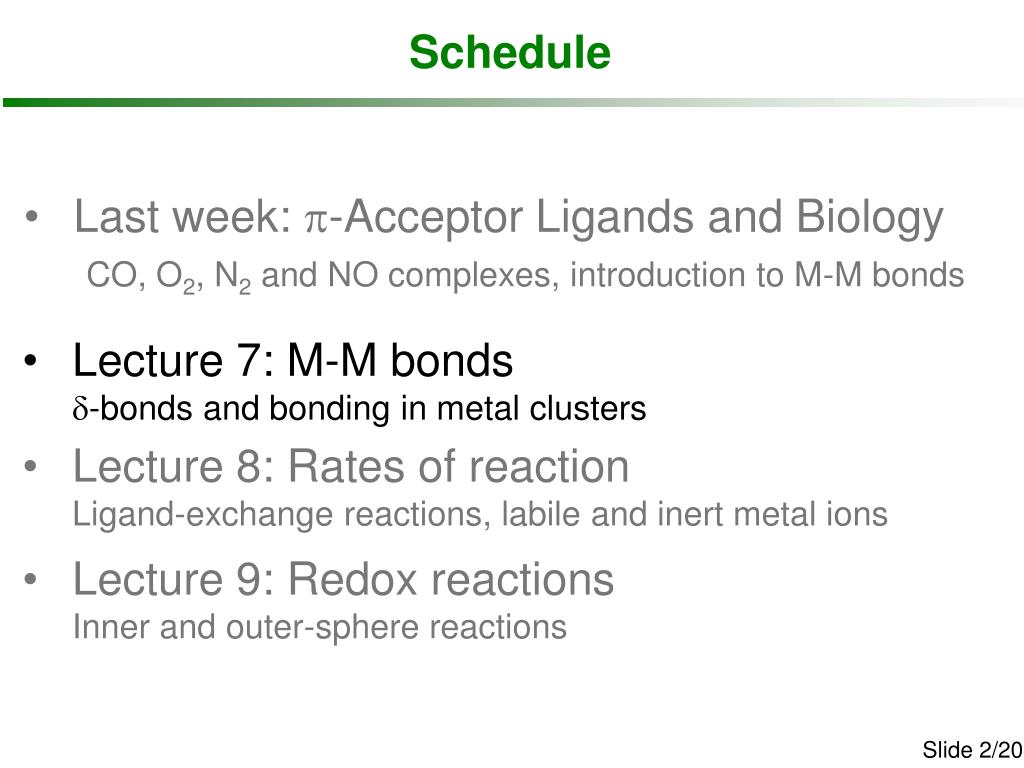This screenshot has height=768, width=1024.
Task: Click the words labile and inert metal ions
Action: point(695,514)
